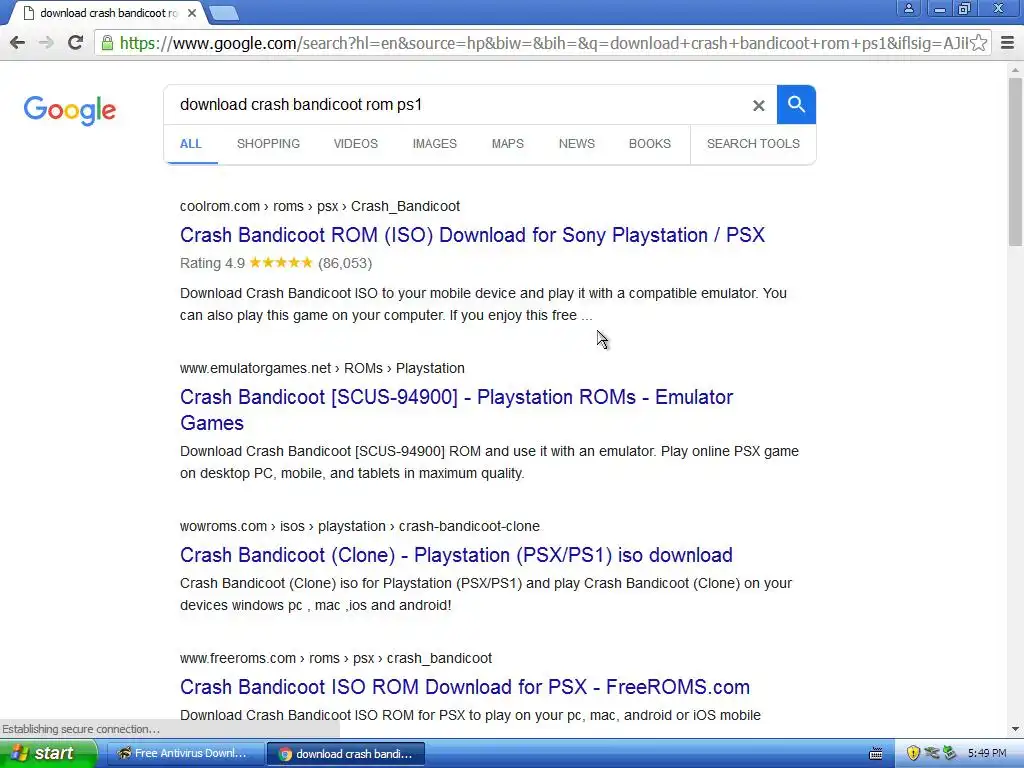Open the tray keyboard icon
Screen dimensions: 1024x768
point(876,754)
